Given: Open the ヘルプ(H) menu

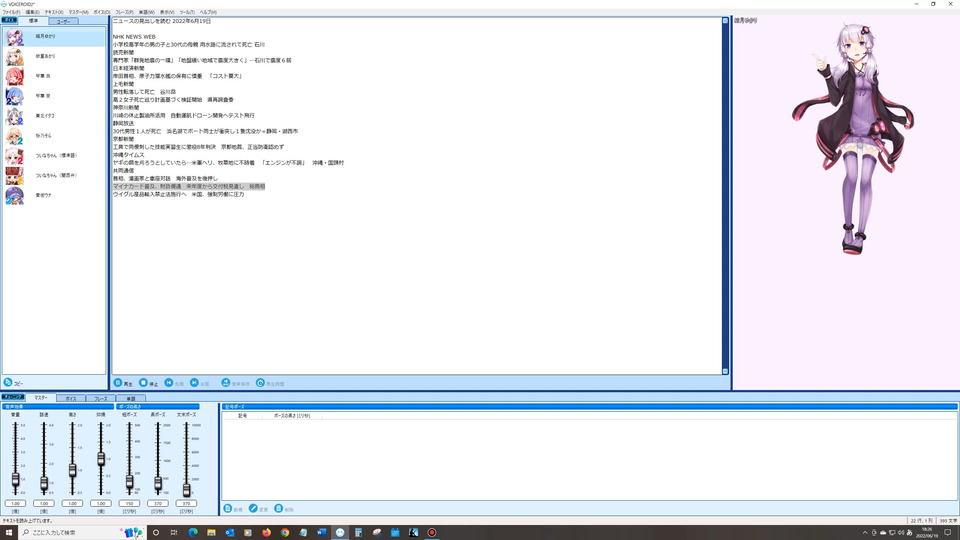Looking at the screenshot, I should coord(208,12).
